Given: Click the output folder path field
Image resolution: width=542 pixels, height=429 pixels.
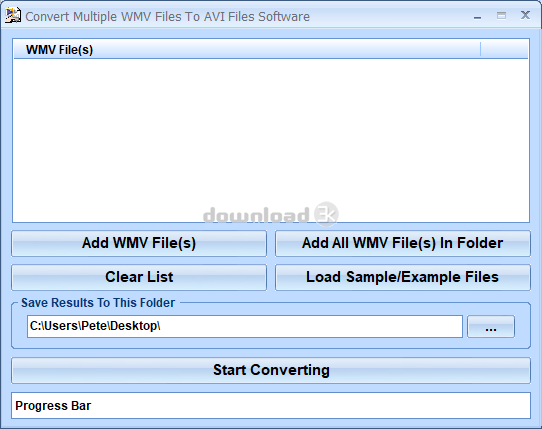Looking at the screenshot, I should tap(245, 326).
